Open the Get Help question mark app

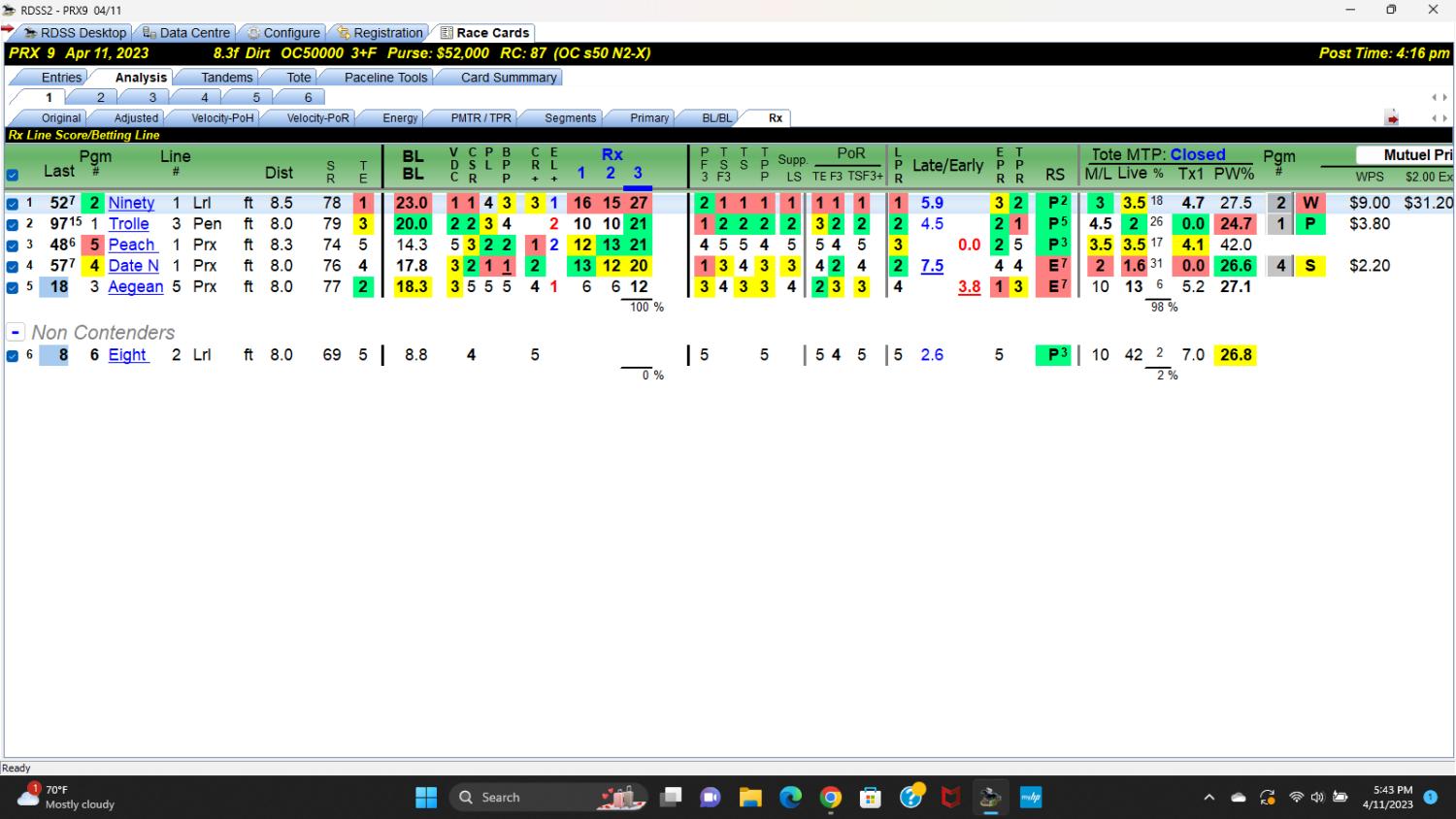tap(911, 797)
